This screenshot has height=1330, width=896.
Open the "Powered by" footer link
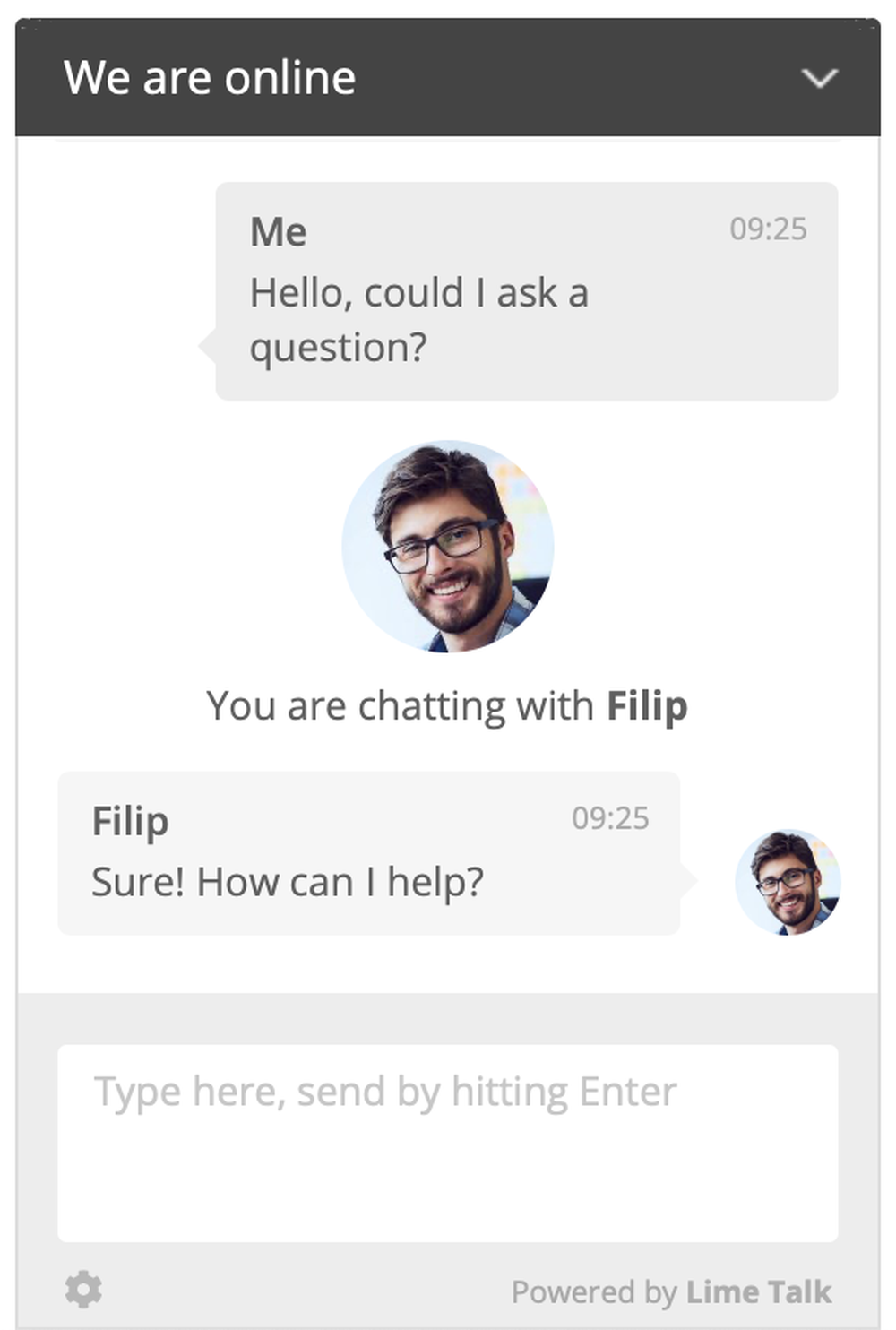[594, 1292]
